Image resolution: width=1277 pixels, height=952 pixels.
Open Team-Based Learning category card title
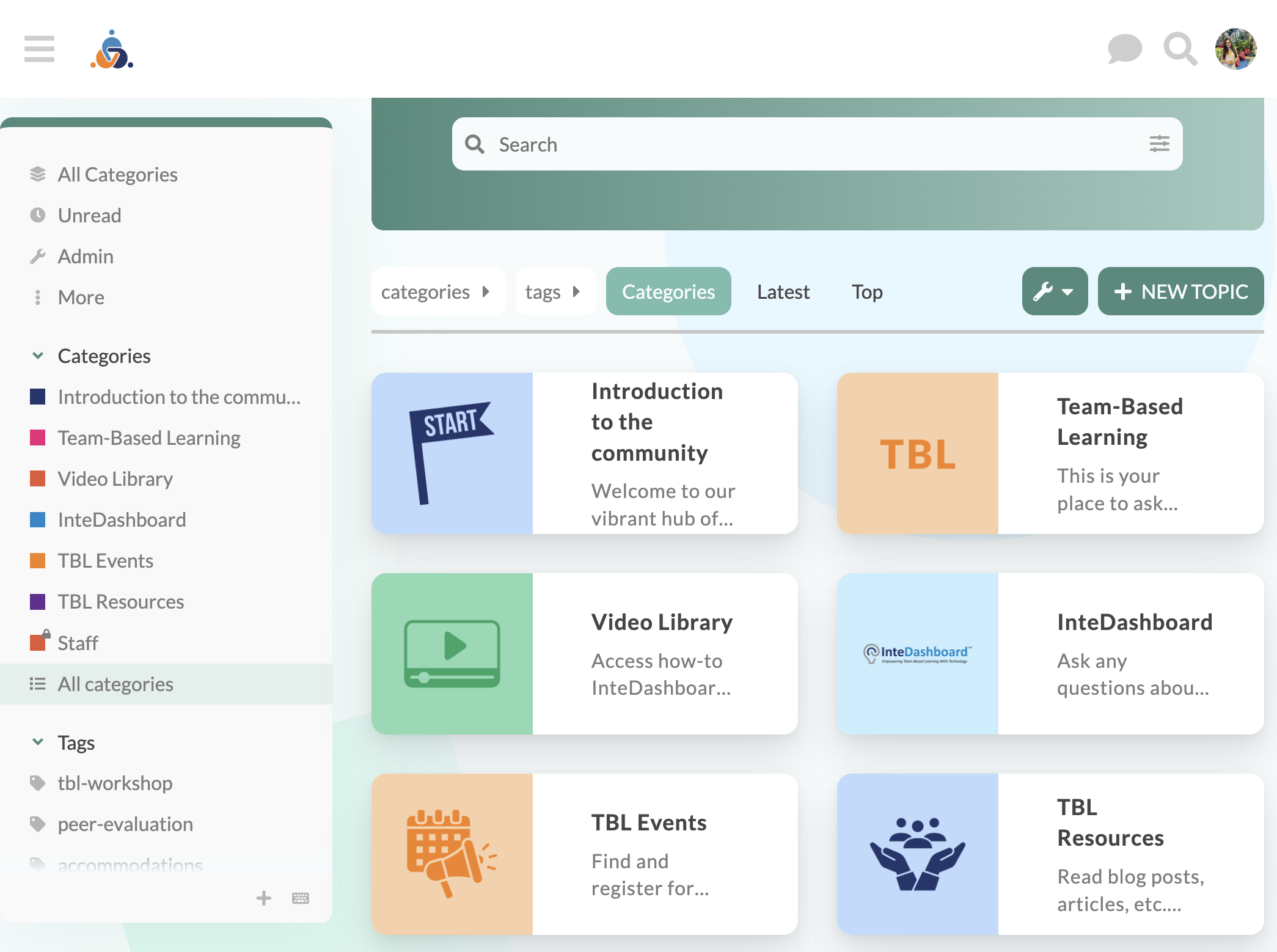[x=1120, y=422]
